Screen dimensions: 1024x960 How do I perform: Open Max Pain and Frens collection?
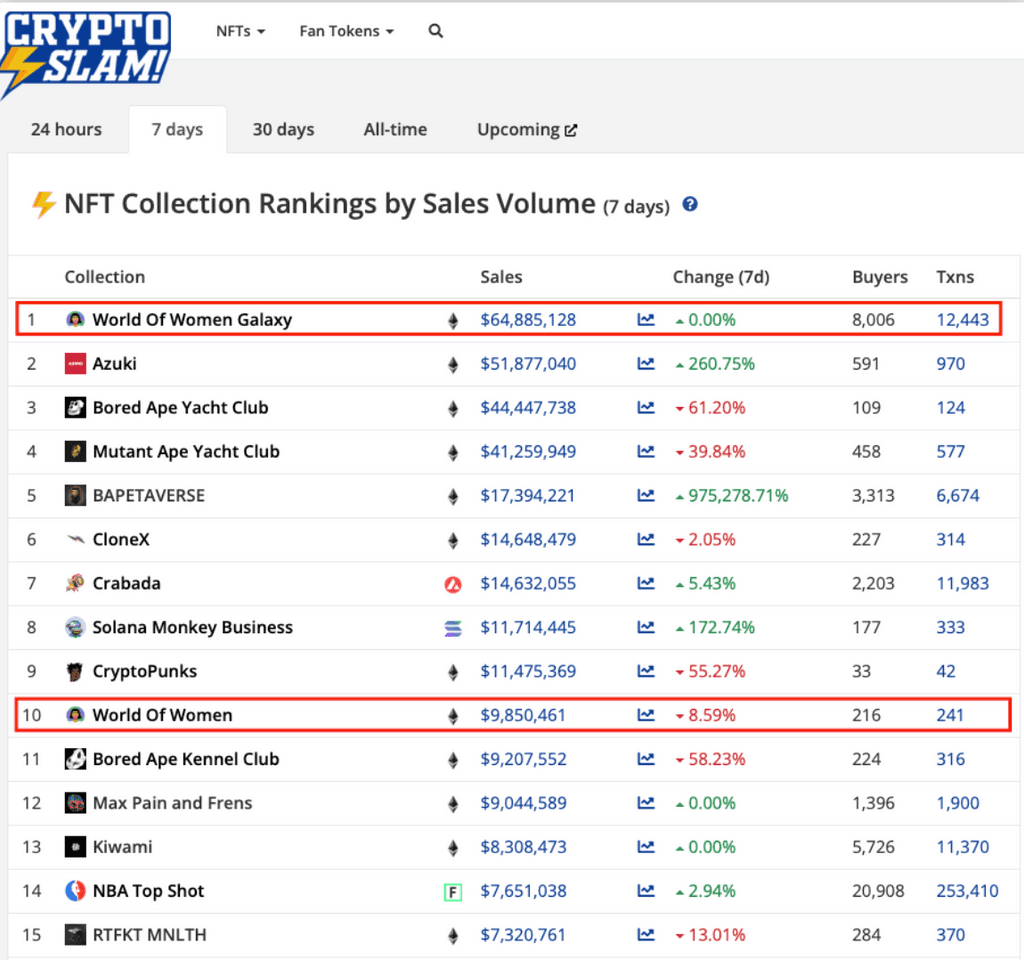172,803
